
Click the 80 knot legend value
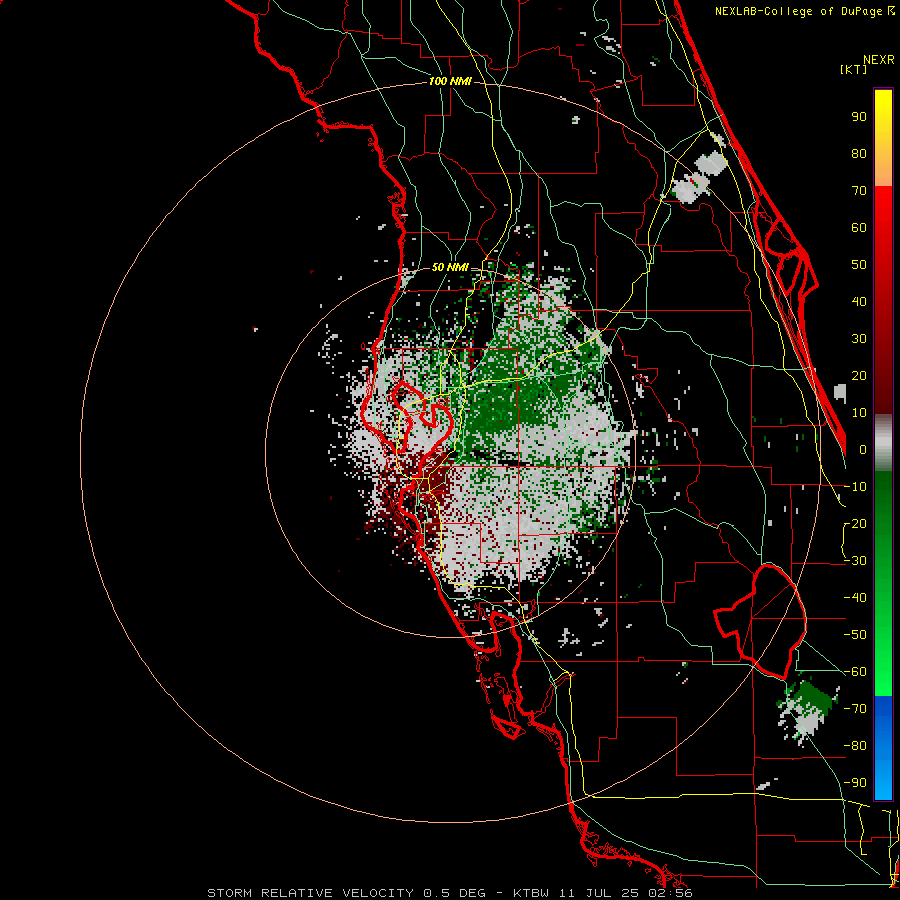pyautogui.click(x=859, y=154)
